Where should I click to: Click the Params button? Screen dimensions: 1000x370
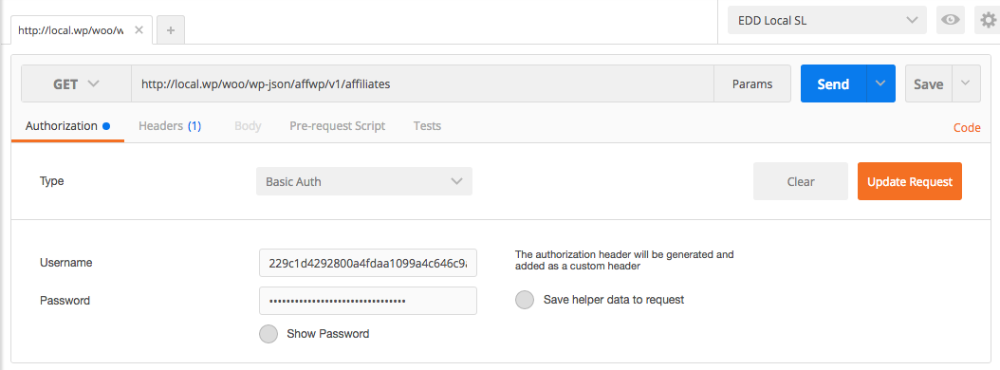(752, 84)
